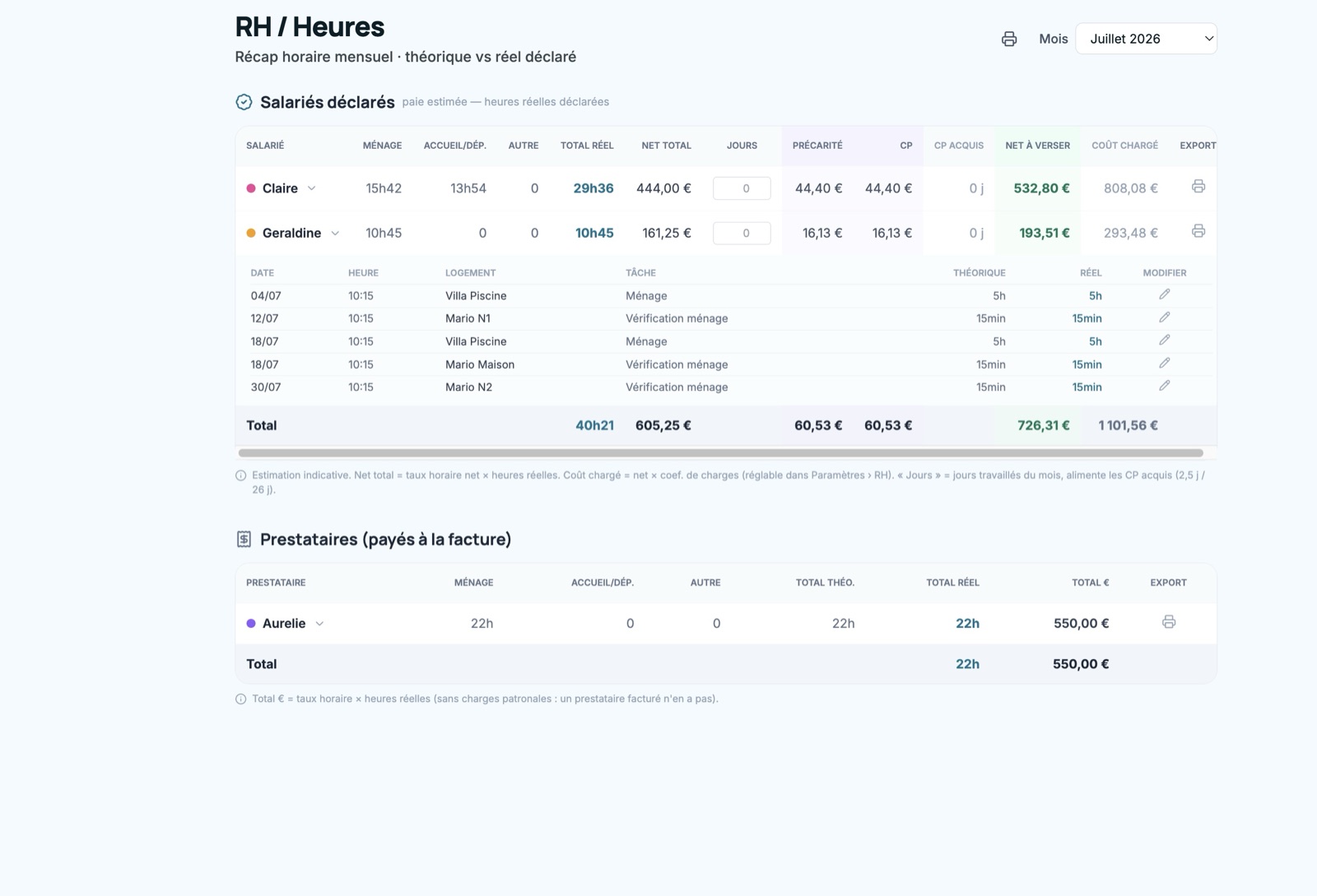
Task: Click the Mario Maison logement cell
Action: coord(480,364)
